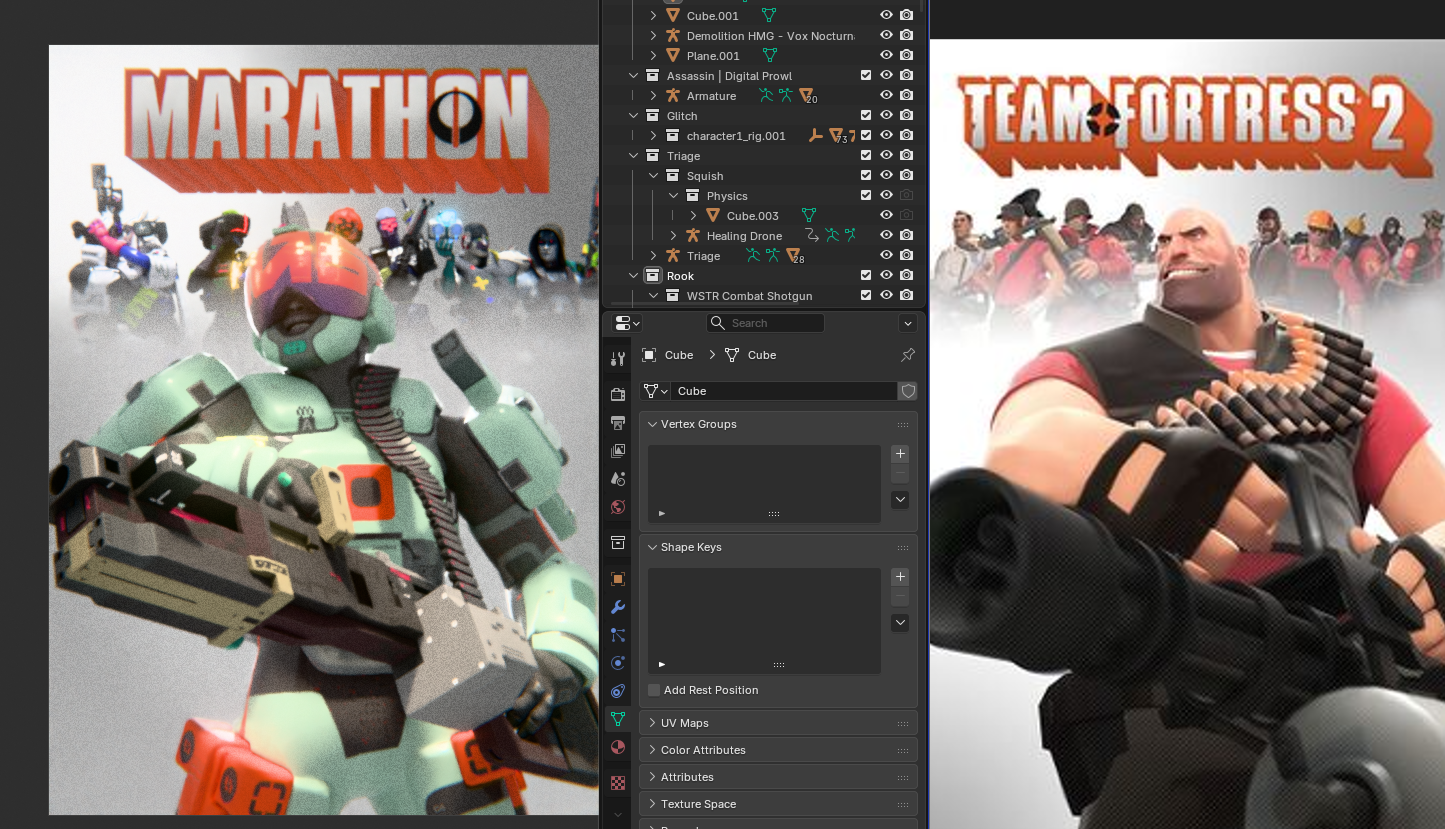
Task: Open the Object Constraints properties tab
Action: pos(618,691)
